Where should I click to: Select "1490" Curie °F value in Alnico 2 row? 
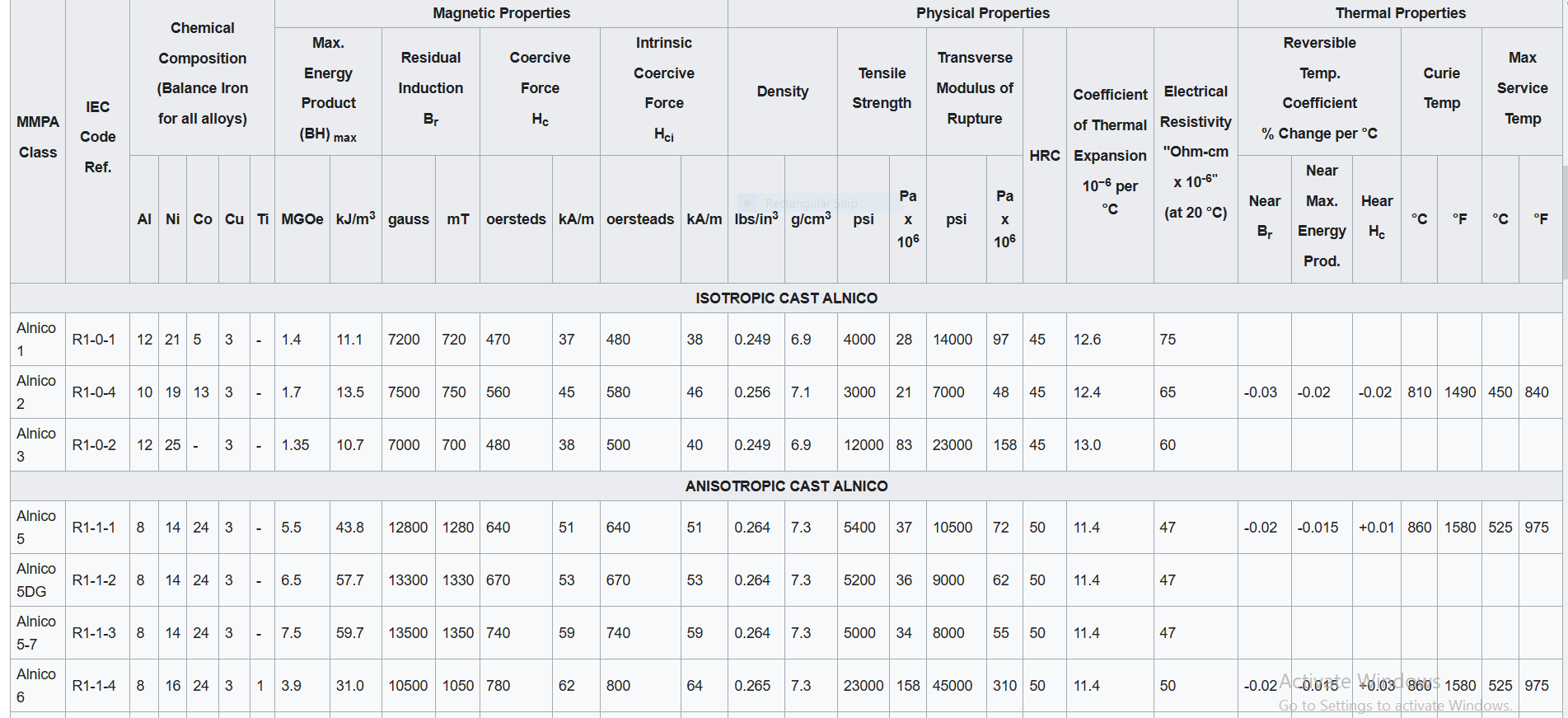tap(1459, 392)
